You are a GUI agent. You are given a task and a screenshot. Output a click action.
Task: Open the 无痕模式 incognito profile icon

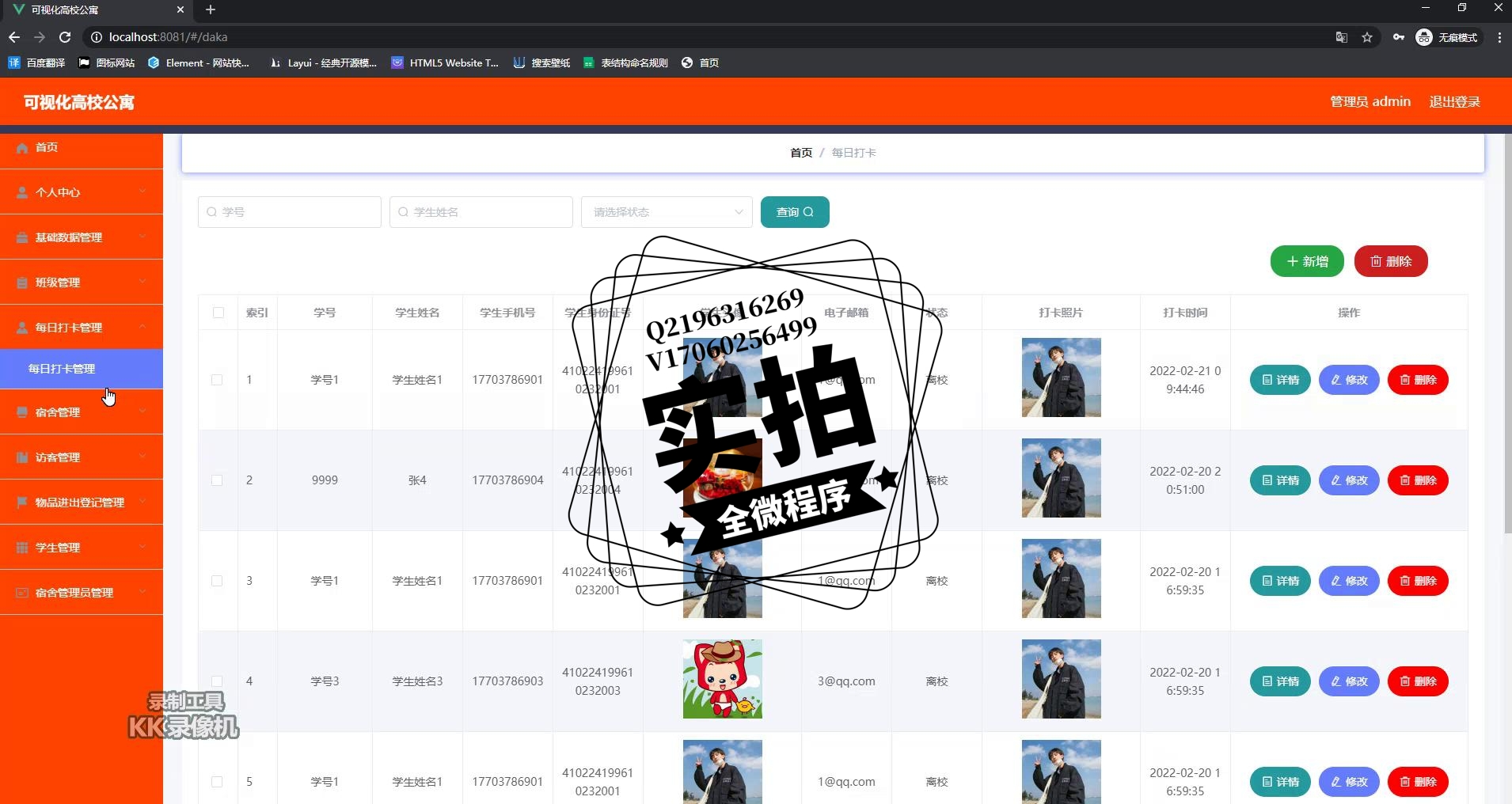click(x=1447, y=37)
